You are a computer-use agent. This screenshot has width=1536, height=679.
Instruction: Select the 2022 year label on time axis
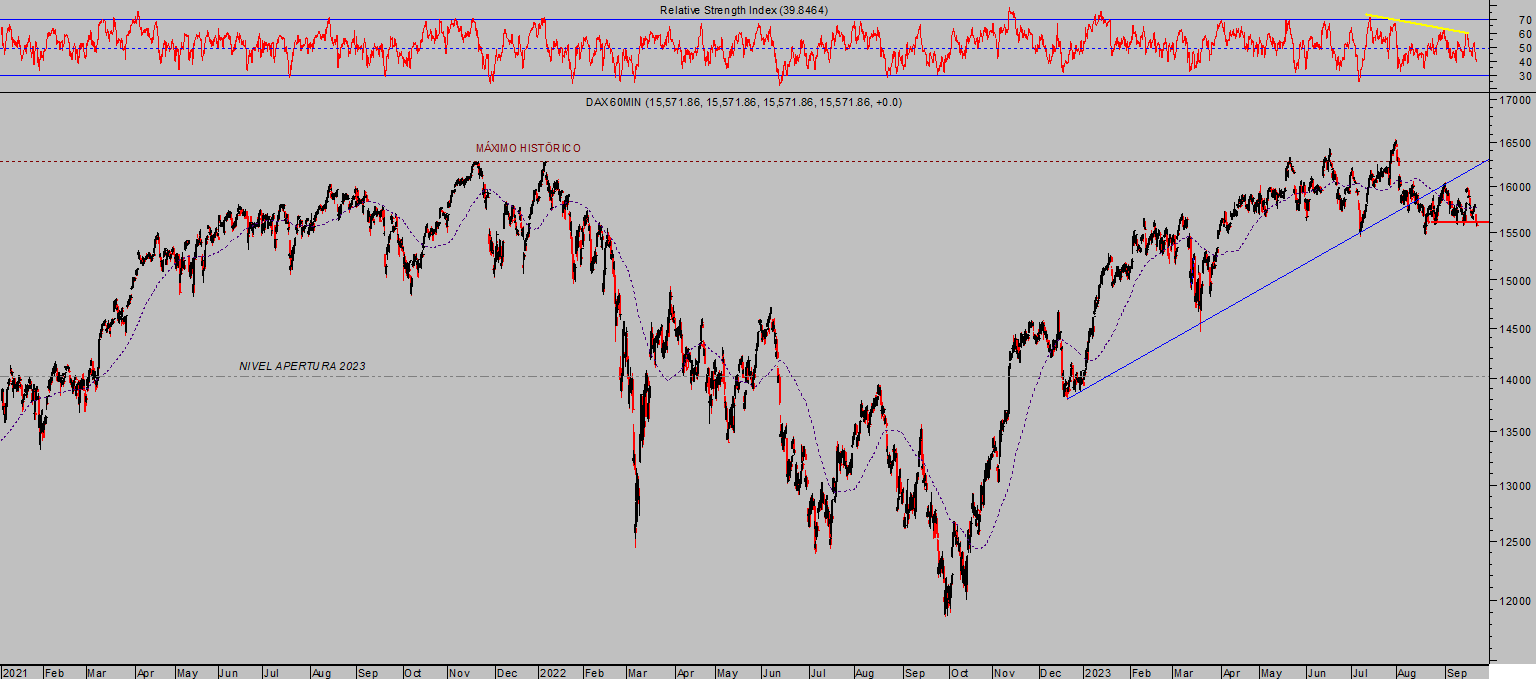(x=553, y=671)
